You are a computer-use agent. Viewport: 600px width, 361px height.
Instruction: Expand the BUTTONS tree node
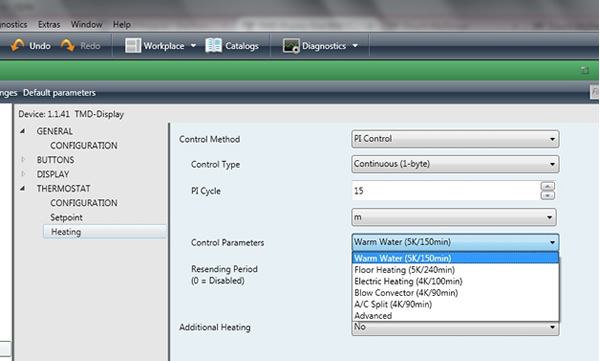(x=23, y=159)
